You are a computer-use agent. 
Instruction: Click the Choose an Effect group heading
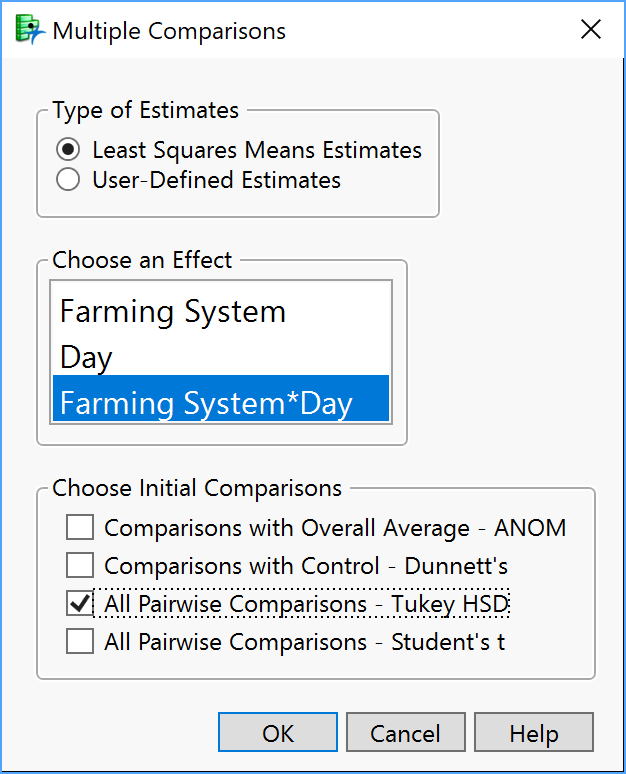(x=142, y=260)
